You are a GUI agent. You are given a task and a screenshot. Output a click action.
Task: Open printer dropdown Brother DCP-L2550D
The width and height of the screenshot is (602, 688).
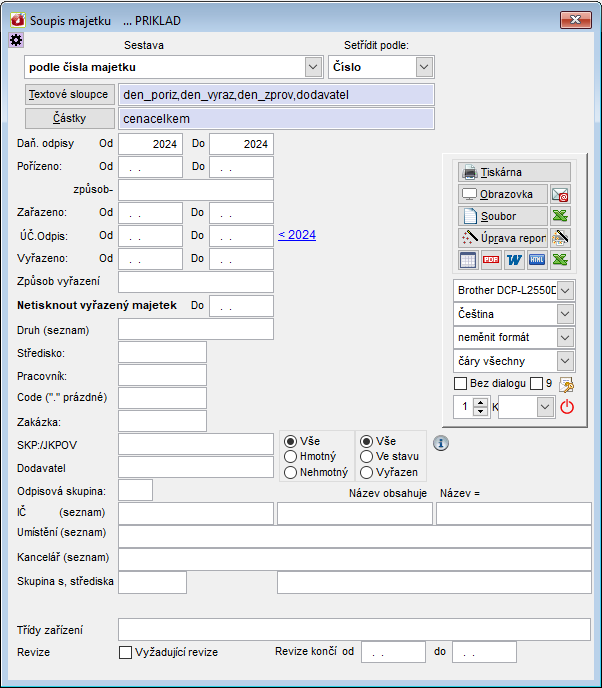pos(565,290)
